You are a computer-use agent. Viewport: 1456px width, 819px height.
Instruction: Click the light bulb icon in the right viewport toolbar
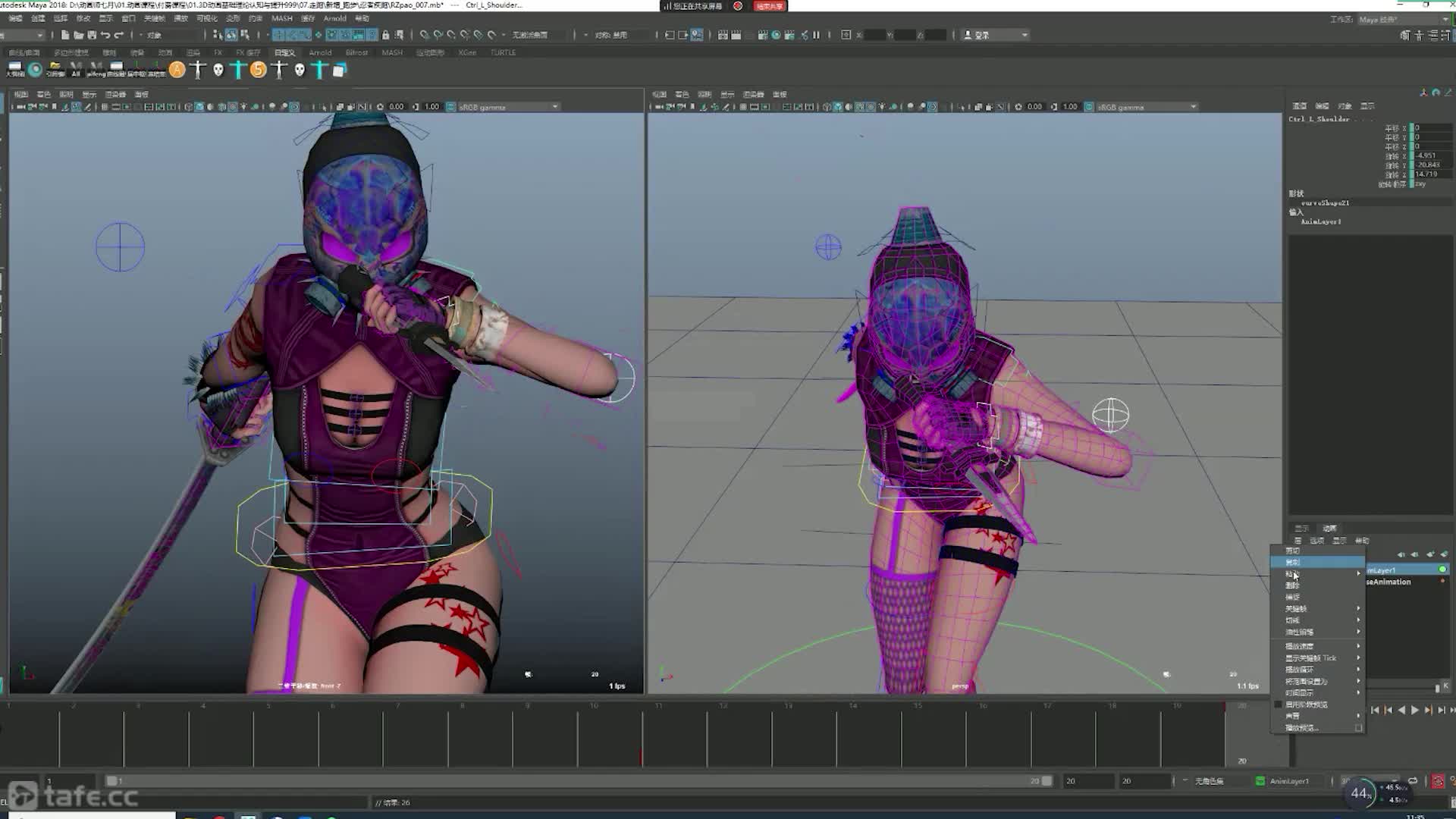[x=882, y=107]
